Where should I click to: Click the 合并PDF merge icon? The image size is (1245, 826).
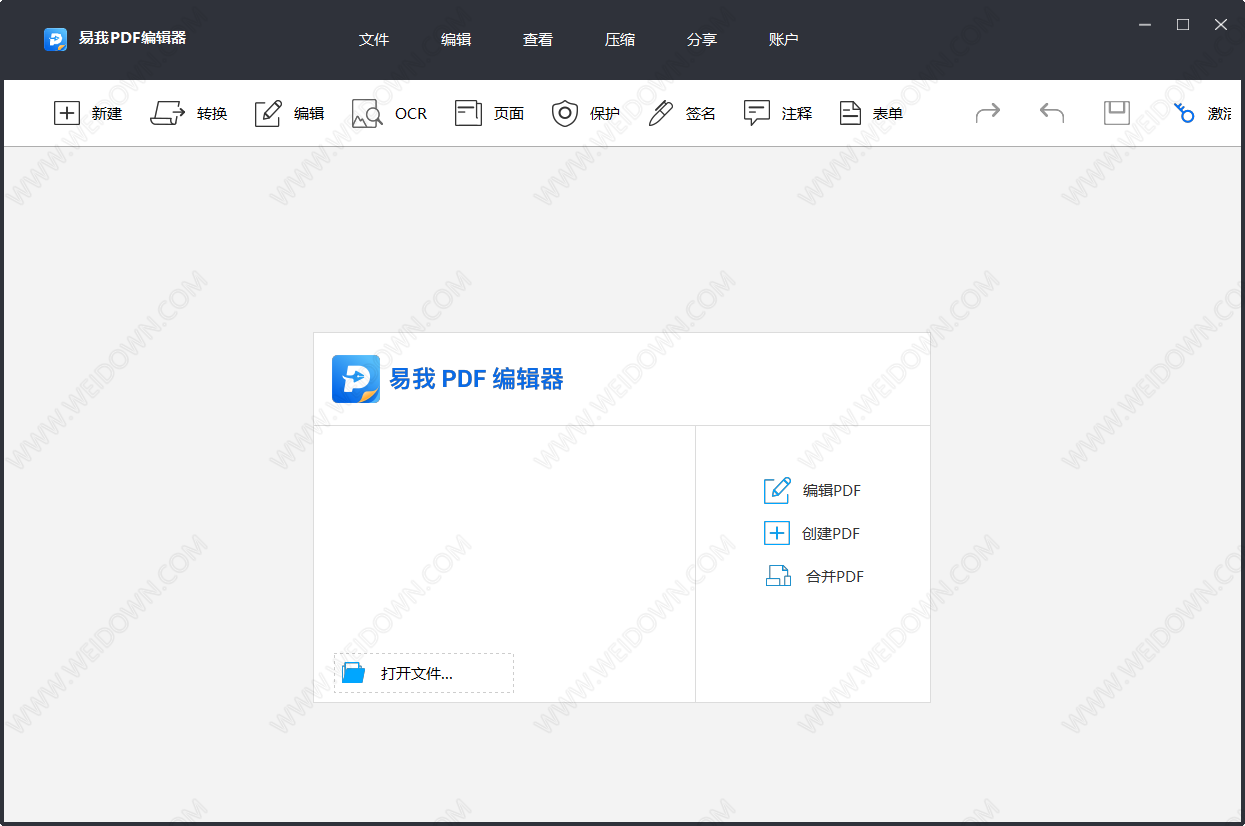tap(778, 576)
